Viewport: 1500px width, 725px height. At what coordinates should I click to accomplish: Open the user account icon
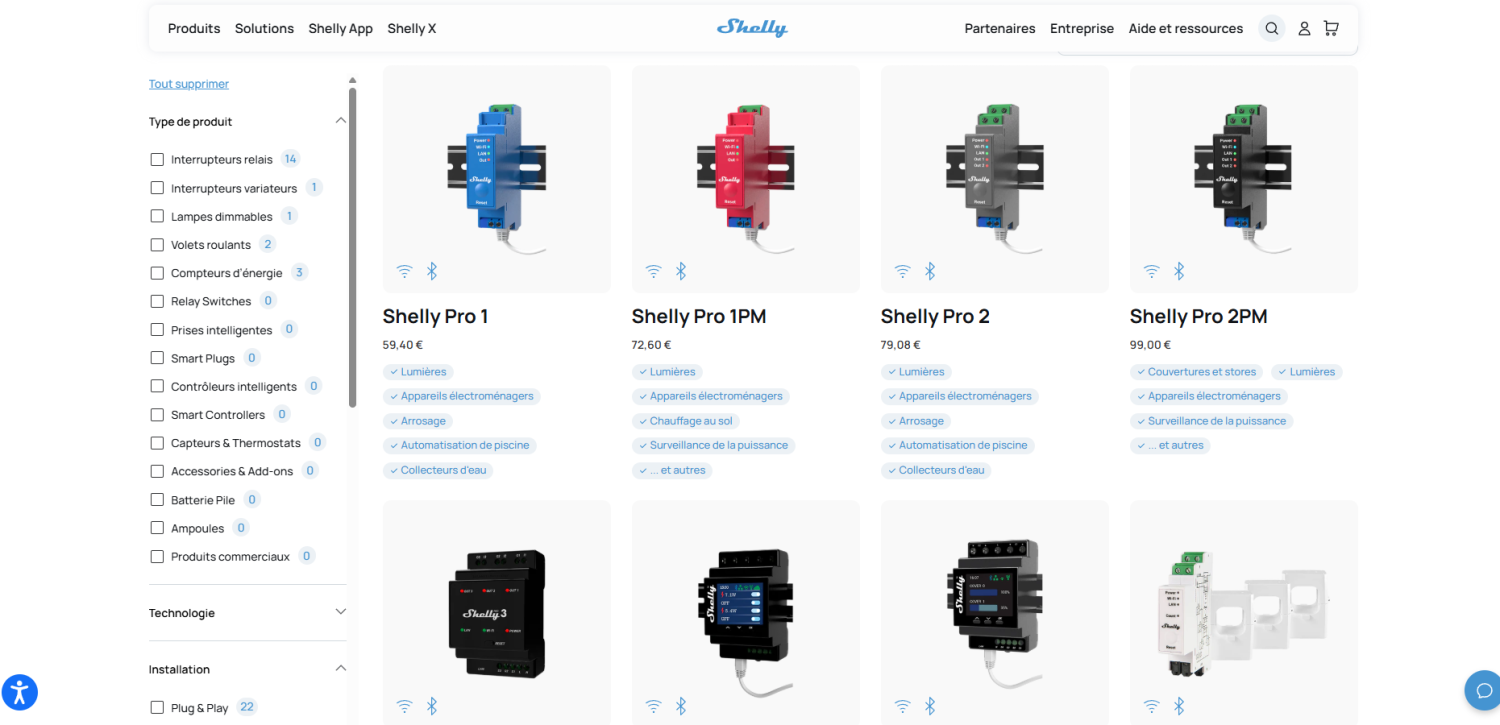coord(1304,29)
